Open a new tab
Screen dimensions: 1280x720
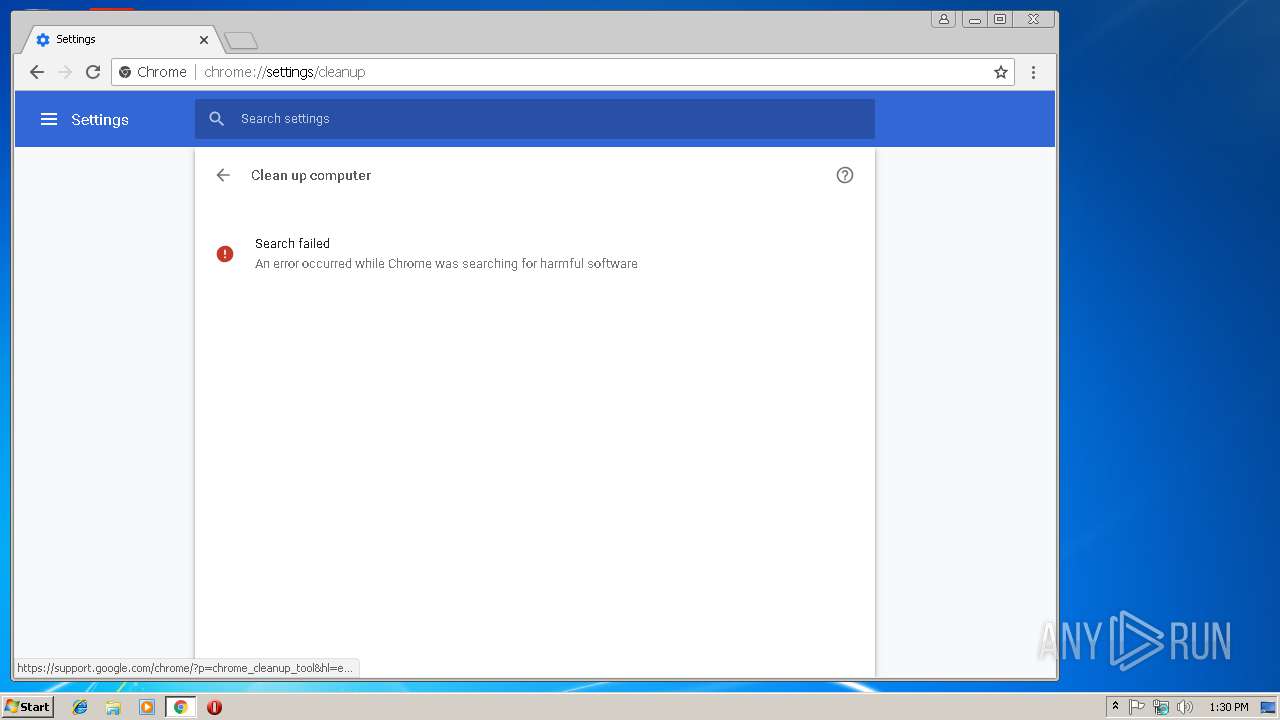pos(241,41)
